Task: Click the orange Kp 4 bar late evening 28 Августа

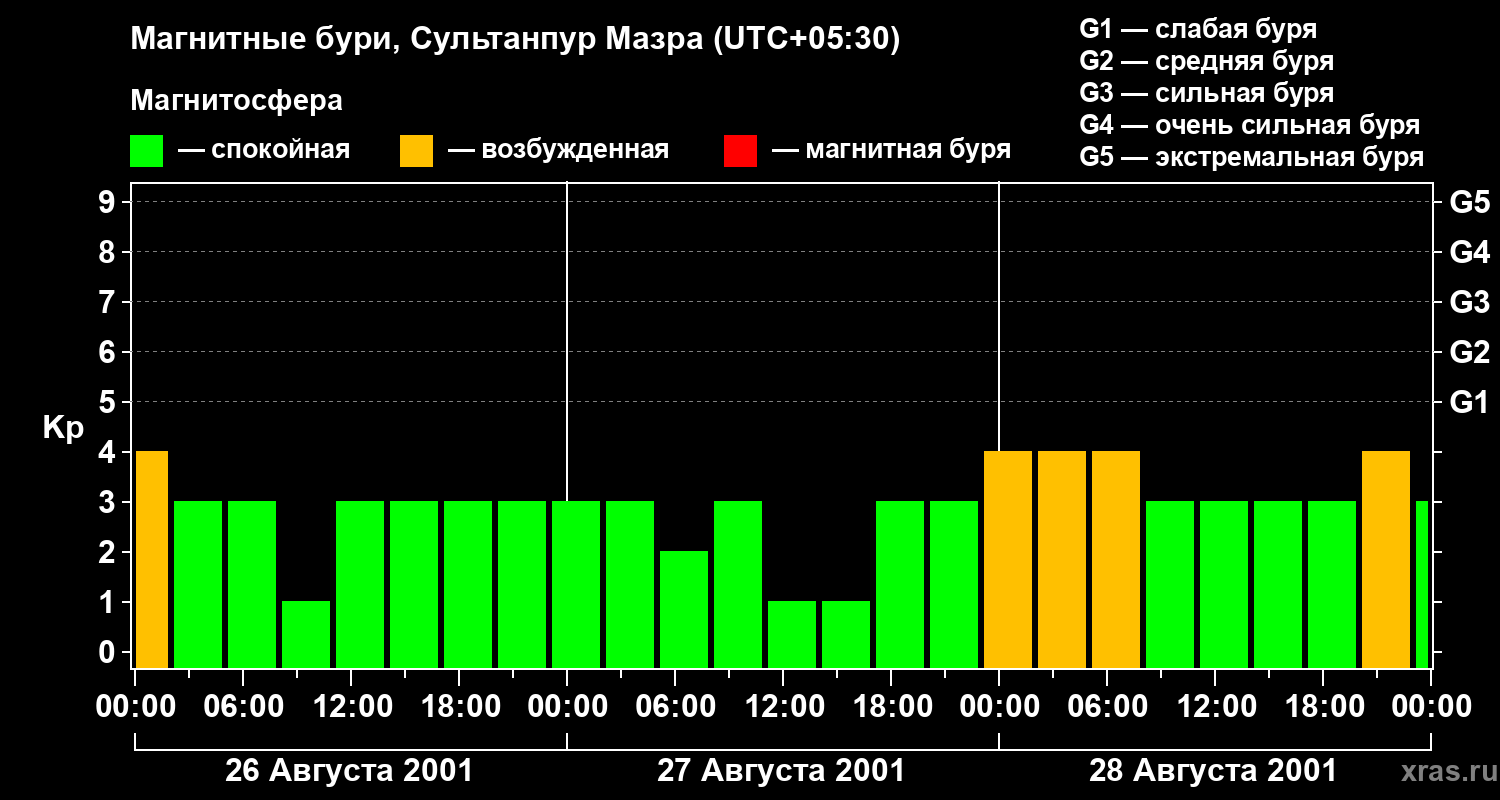Action: [1386, 560]
